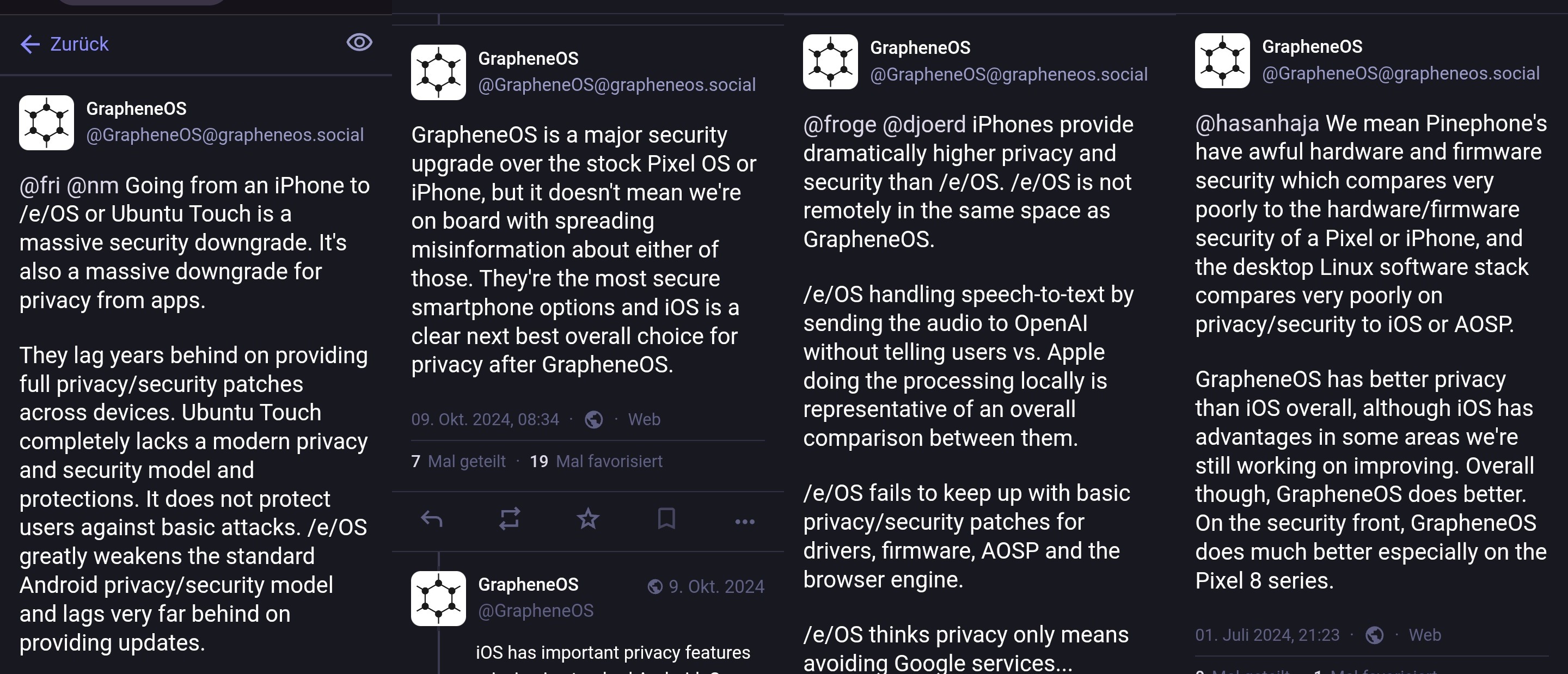
Task: Bookmark the GrapheneOS post
Action: [666, 519]
